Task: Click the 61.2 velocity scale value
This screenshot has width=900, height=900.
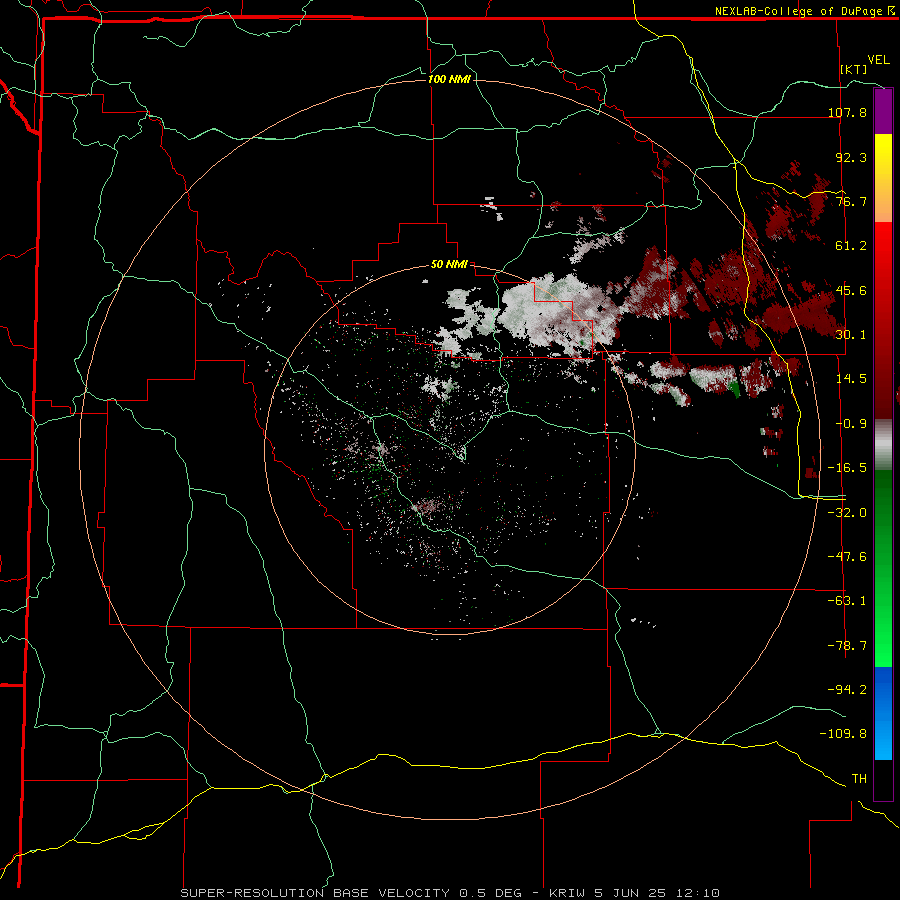Action: [851, 246]
